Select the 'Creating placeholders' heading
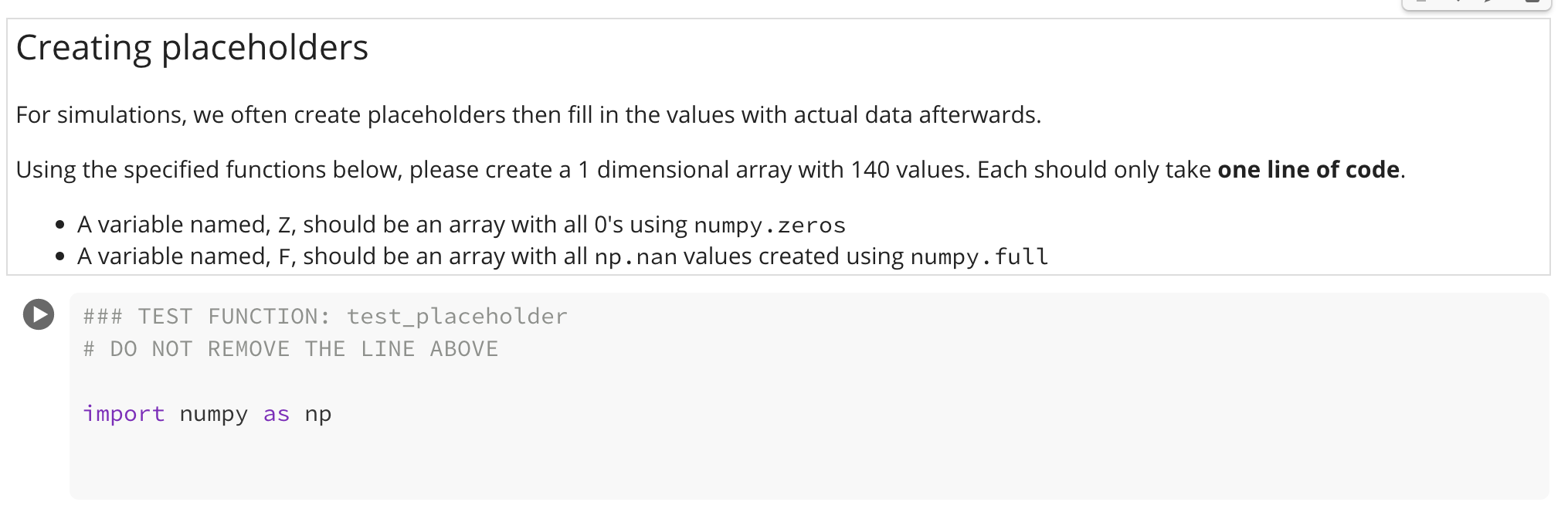Viewport: 1568px width, 519px height. coord(192,46)
